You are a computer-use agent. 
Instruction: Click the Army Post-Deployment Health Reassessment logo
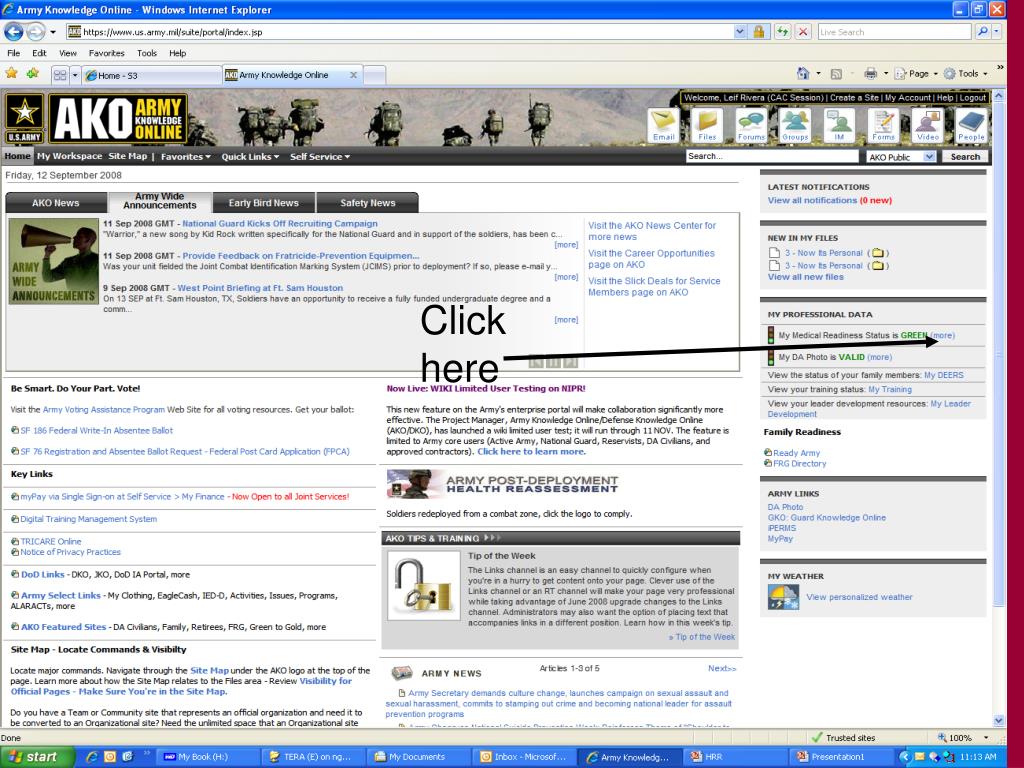coord(502,485)
